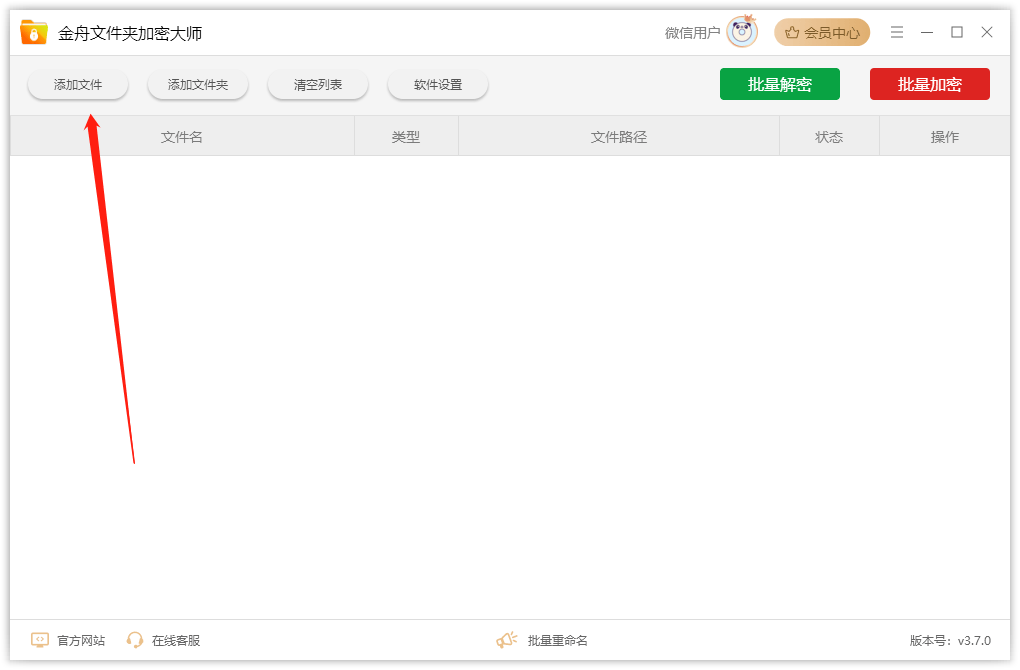Clear the list with 清空列表

(318, 85)
